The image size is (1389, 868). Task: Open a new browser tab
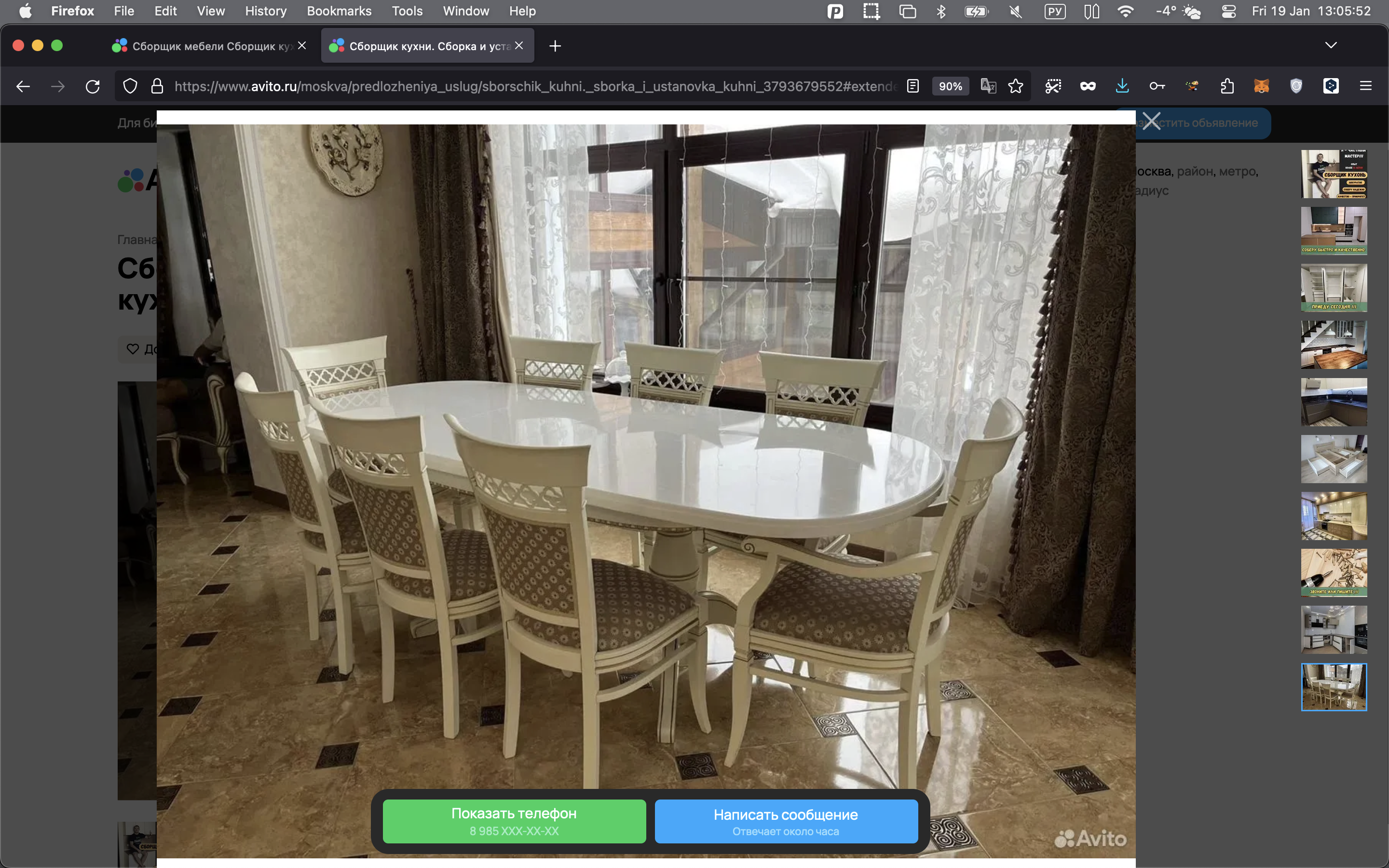point(555,46)
